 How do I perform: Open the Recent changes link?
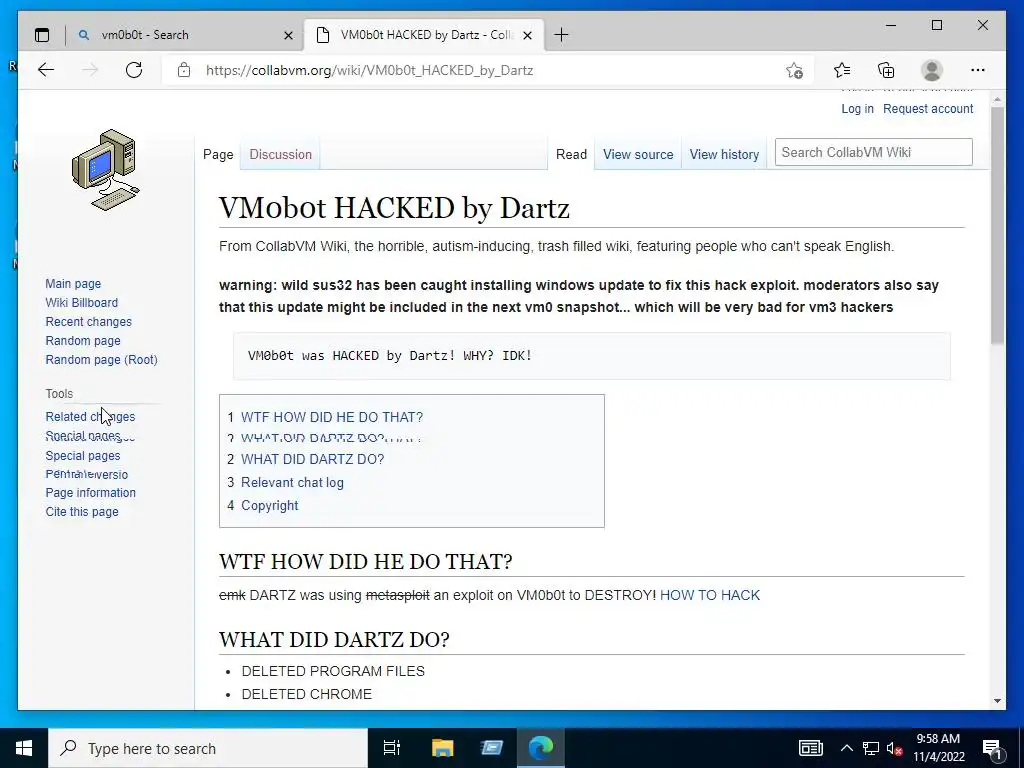pos(88,321)
